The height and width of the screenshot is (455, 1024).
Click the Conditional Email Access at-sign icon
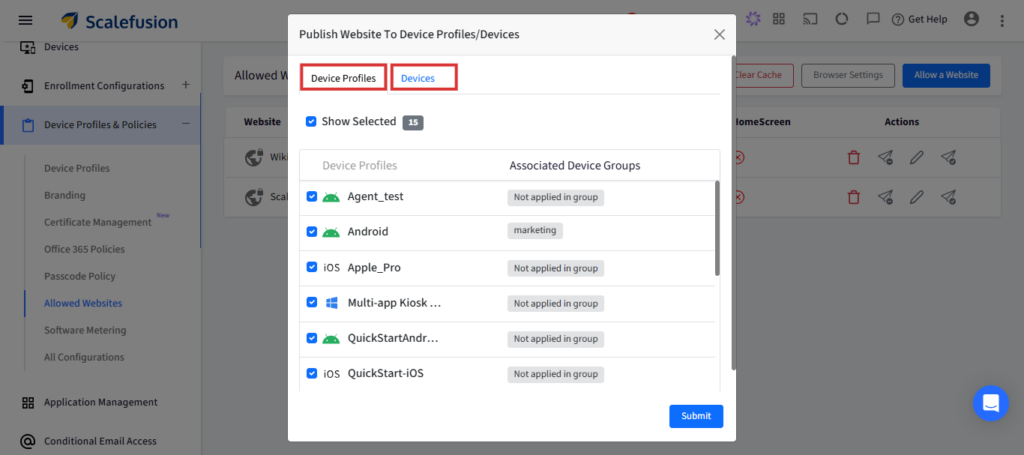click(27, 441)
